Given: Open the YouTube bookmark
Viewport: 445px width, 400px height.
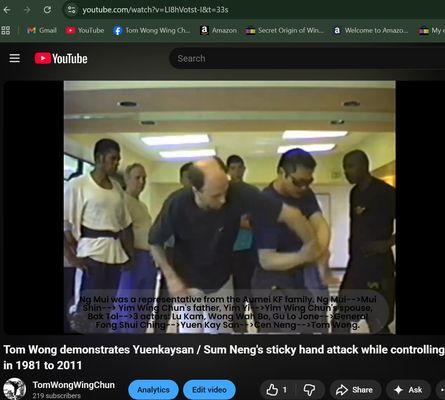Looking at the screenshot, I should click(85, 30).
